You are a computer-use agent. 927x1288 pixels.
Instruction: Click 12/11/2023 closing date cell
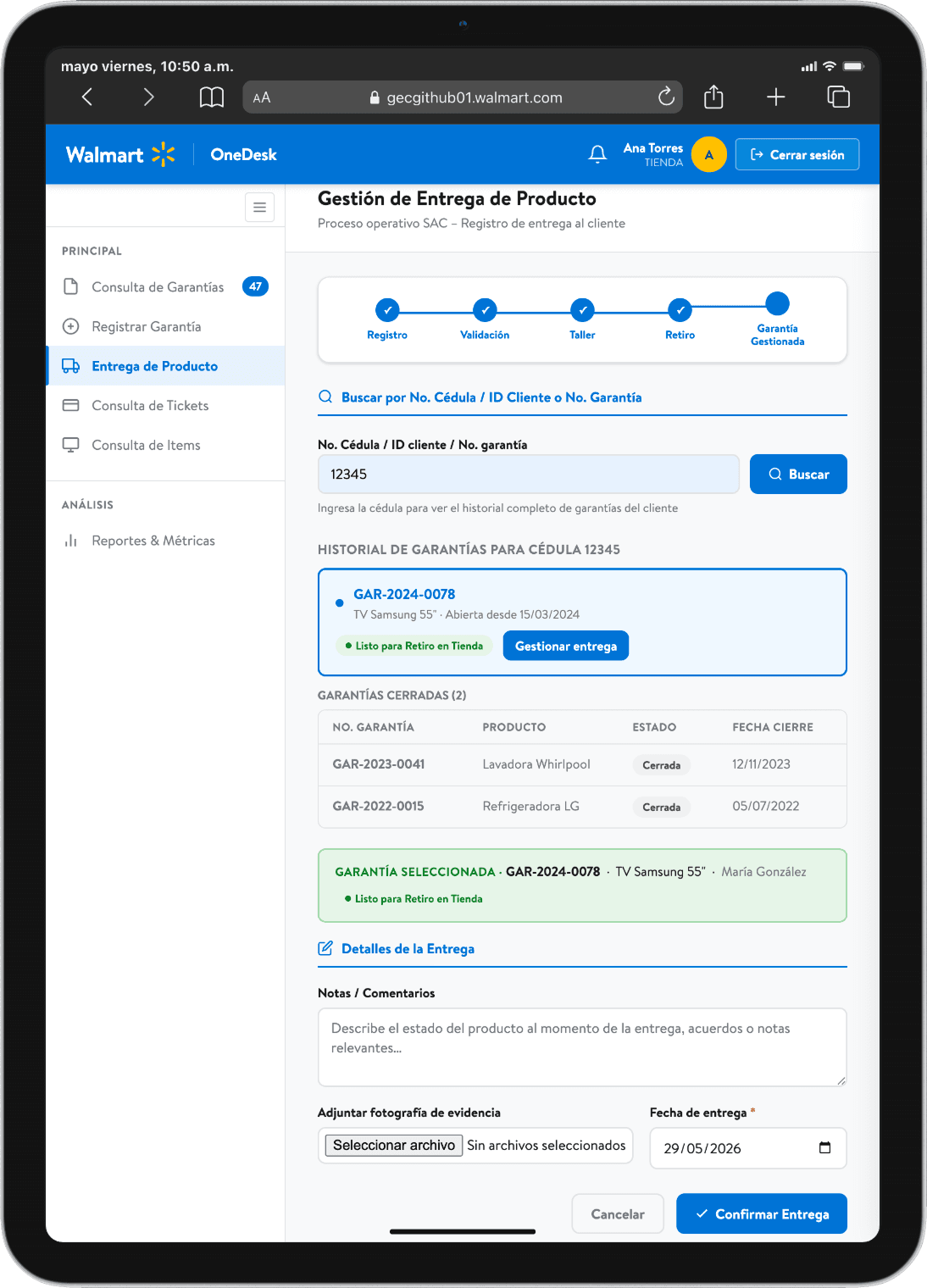click(761, 764)
